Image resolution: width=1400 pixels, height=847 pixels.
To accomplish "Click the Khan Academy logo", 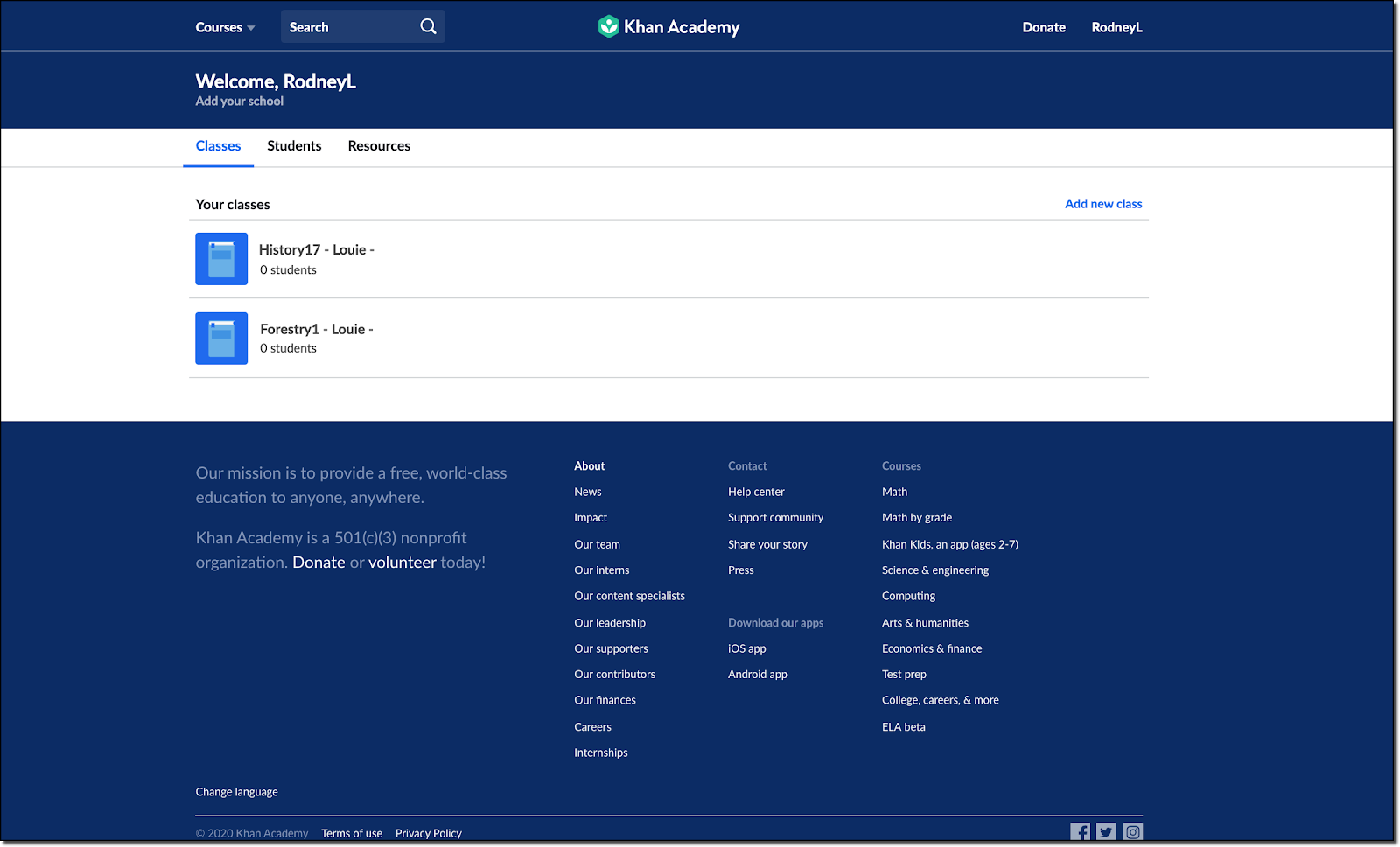I will tap(668, 26).
